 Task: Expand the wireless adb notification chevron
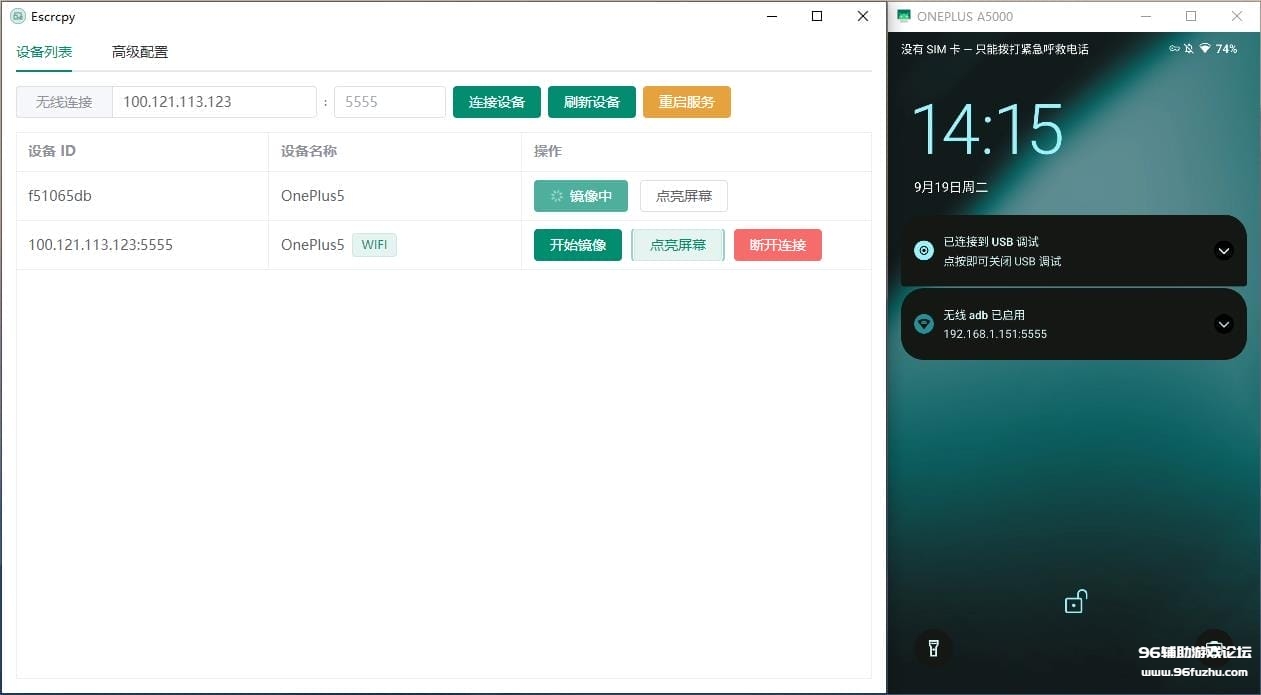pyautogui.click(x=1224, y=324)
